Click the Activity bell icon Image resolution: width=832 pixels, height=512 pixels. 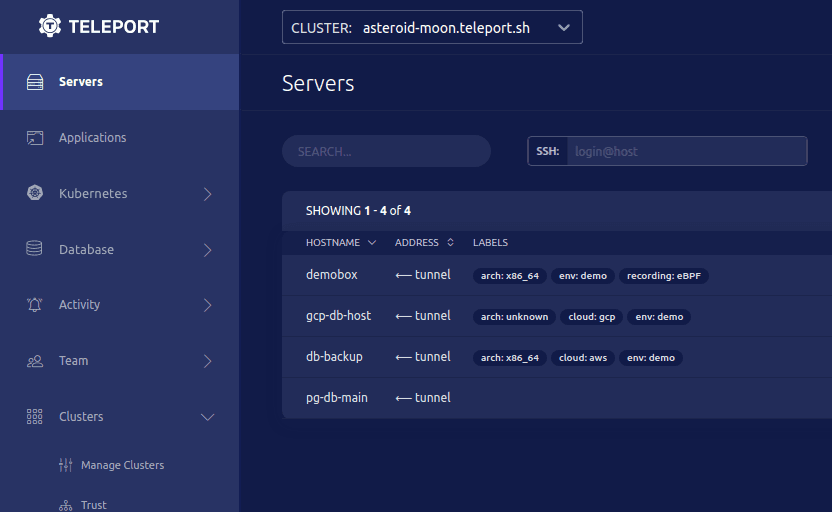(x=34, y=305)
